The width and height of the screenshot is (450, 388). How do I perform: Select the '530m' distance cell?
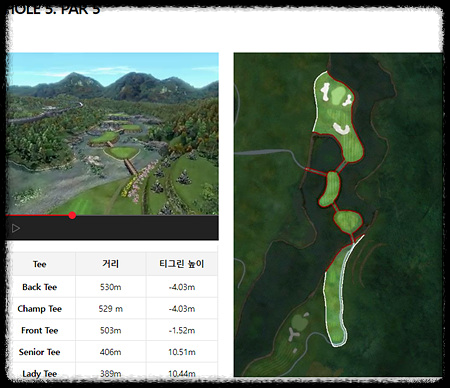pyautogui.click(x=111, y=287)
